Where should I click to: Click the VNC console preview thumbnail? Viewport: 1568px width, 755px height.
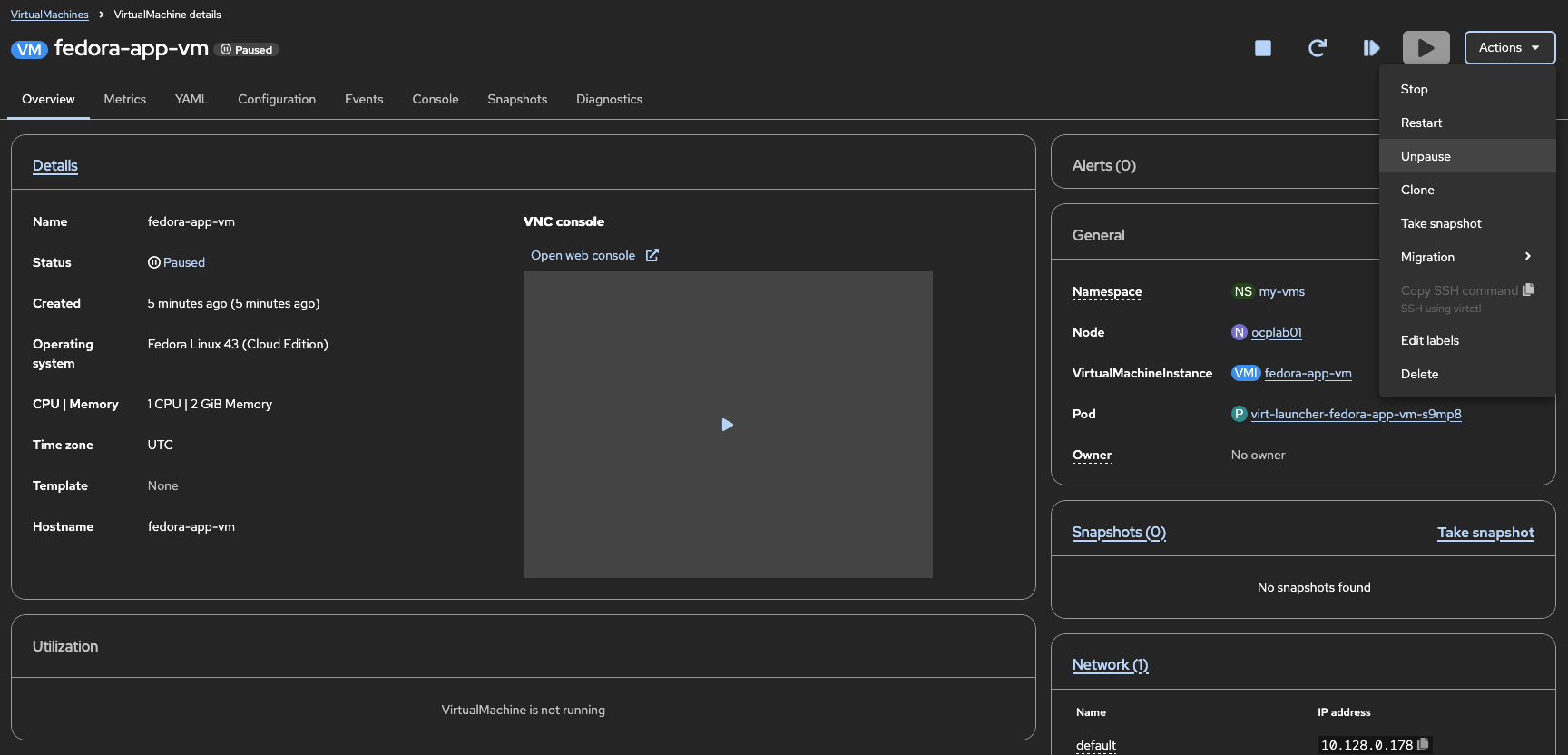[x=728, y=425]
